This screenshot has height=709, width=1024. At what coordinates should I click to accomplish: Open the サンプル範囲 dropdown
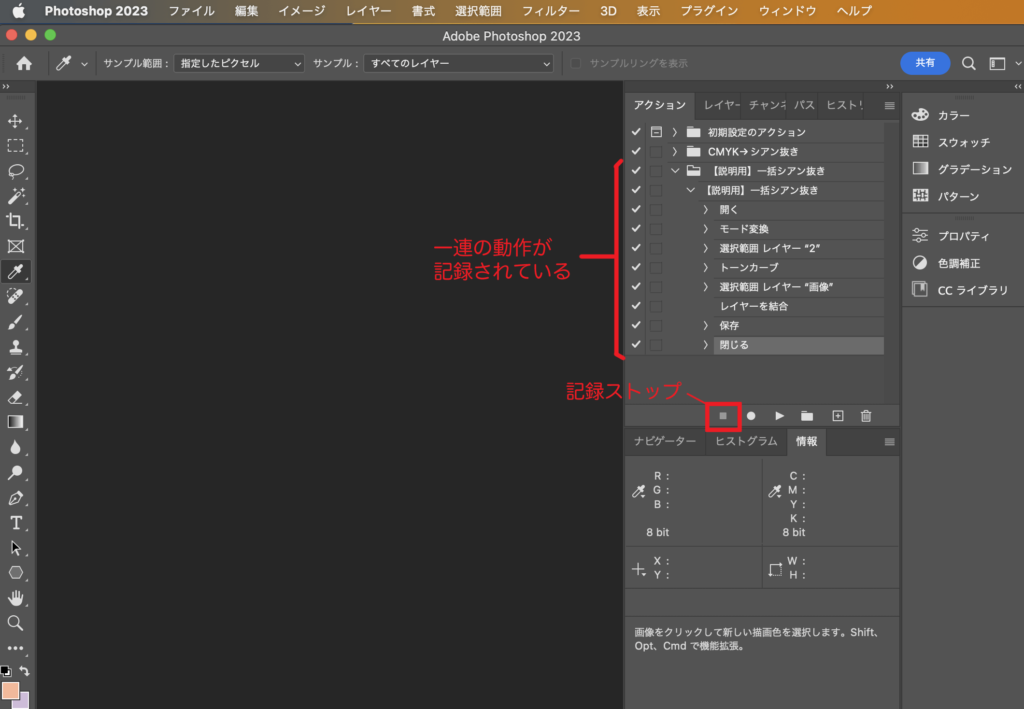(239, 63)
